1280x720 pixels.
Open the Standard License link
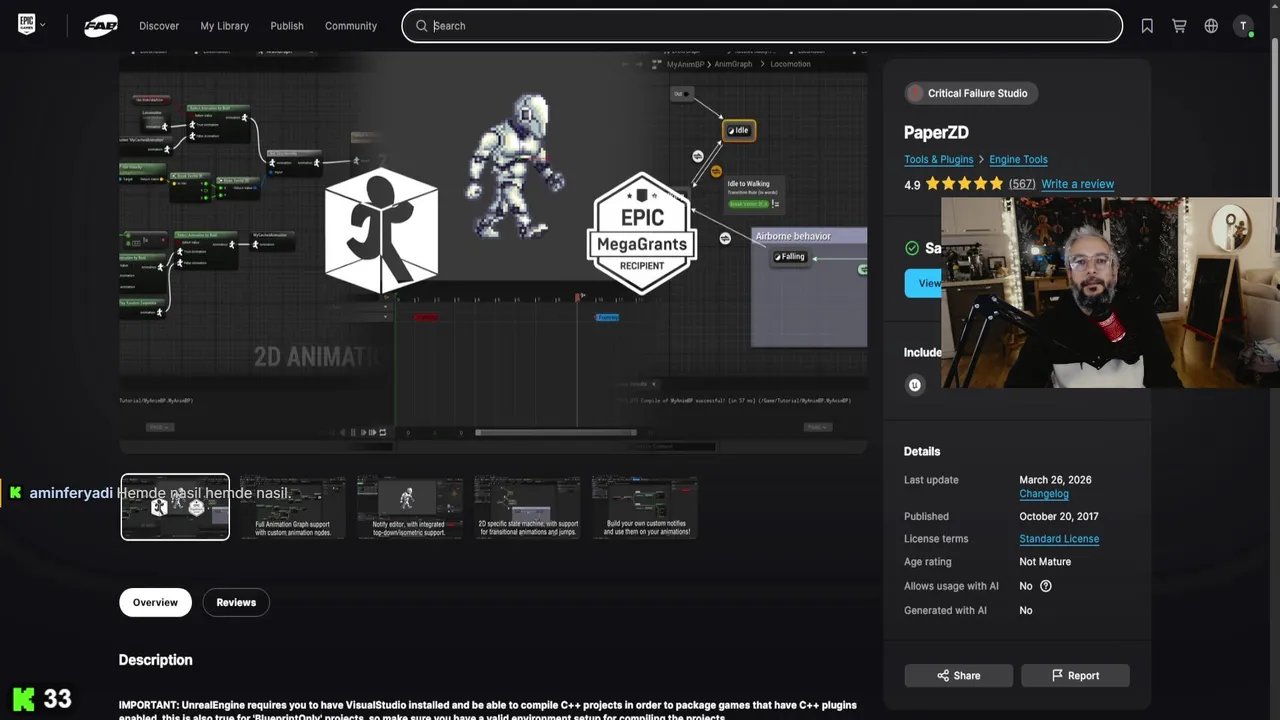(x=1059, y=539)
